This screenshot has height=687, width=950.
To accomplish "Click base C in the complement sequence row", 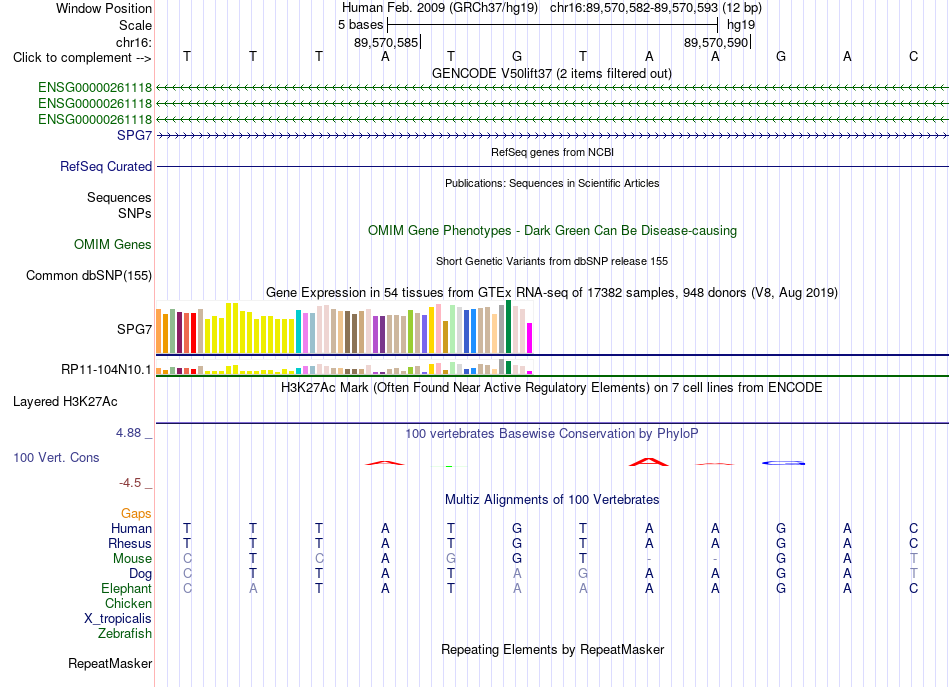I will 913,57.
